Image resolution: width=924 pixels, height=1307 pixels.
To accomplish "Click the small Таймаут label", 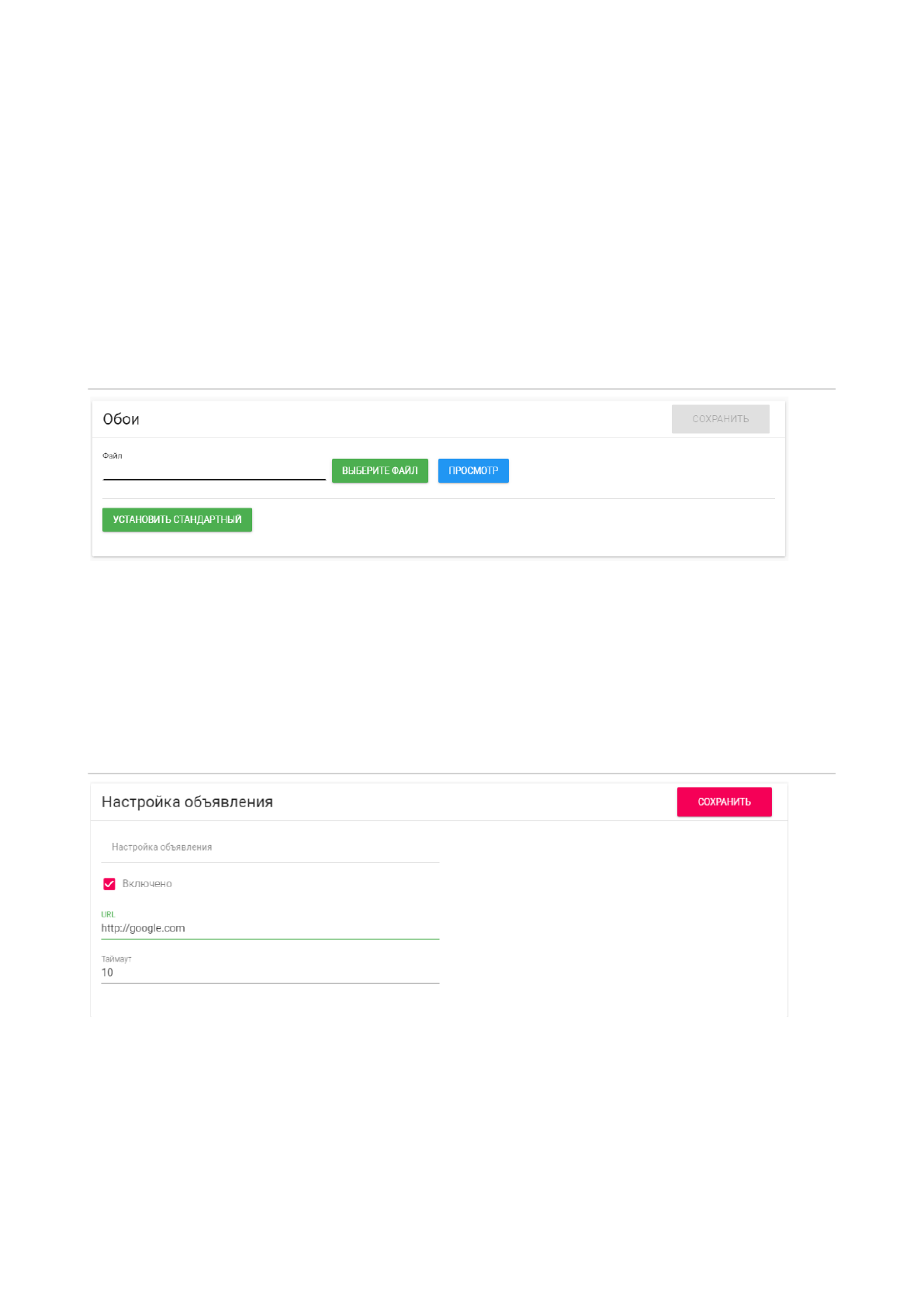I will (116, 959).
